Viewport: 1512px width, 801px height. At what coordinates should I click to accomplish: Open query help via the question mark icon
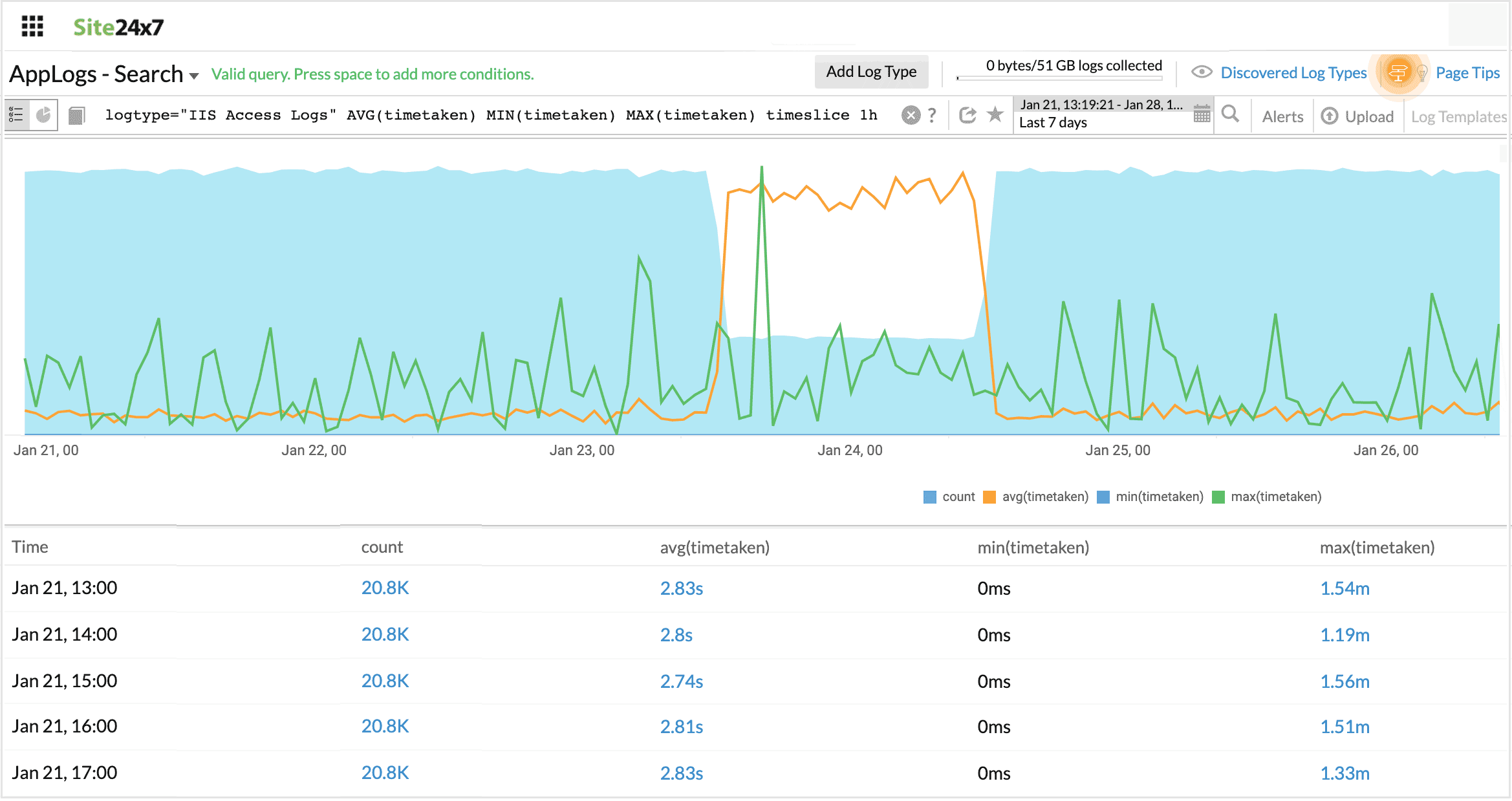point(932,115)
